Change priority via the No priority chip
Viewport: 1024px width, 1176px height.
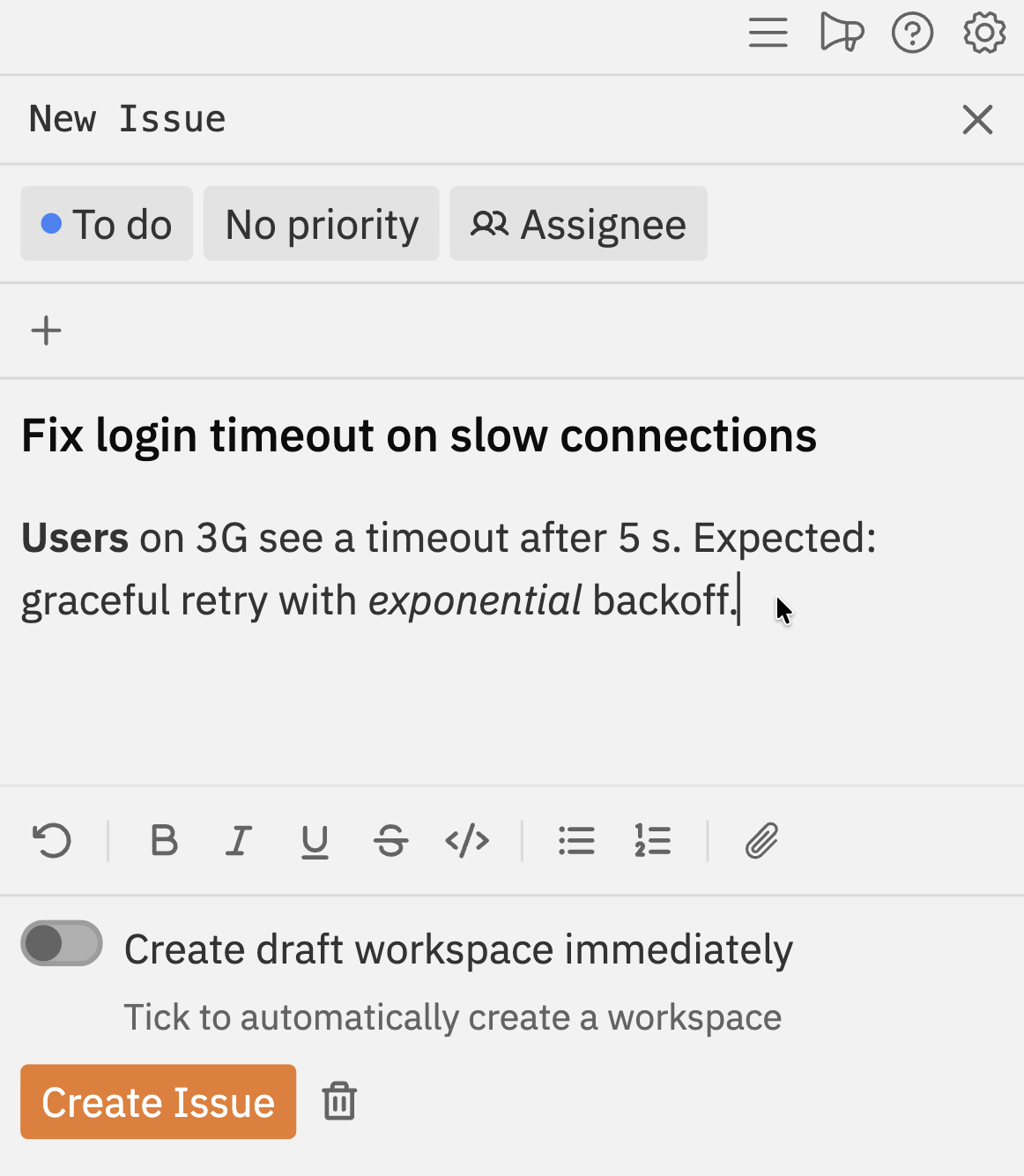tap(321, 223)
